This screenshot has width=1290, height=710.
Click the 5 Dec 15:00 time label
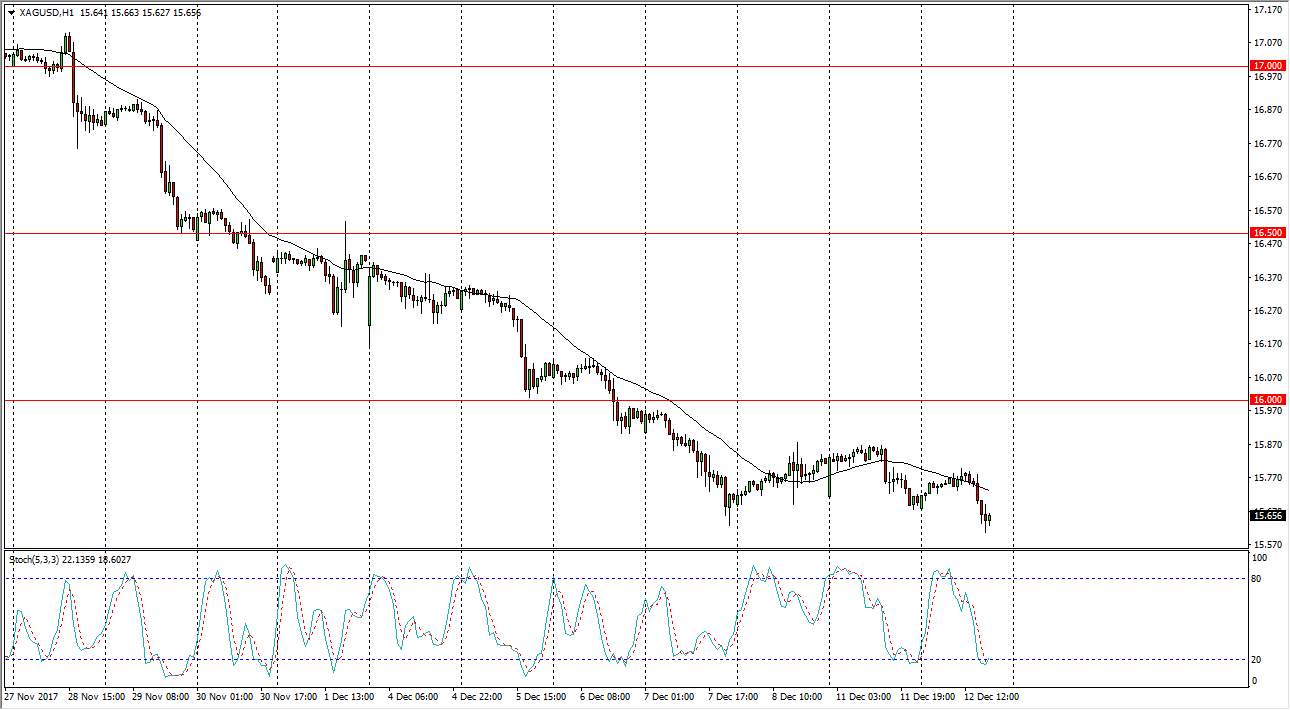click(x=541, y=696)
